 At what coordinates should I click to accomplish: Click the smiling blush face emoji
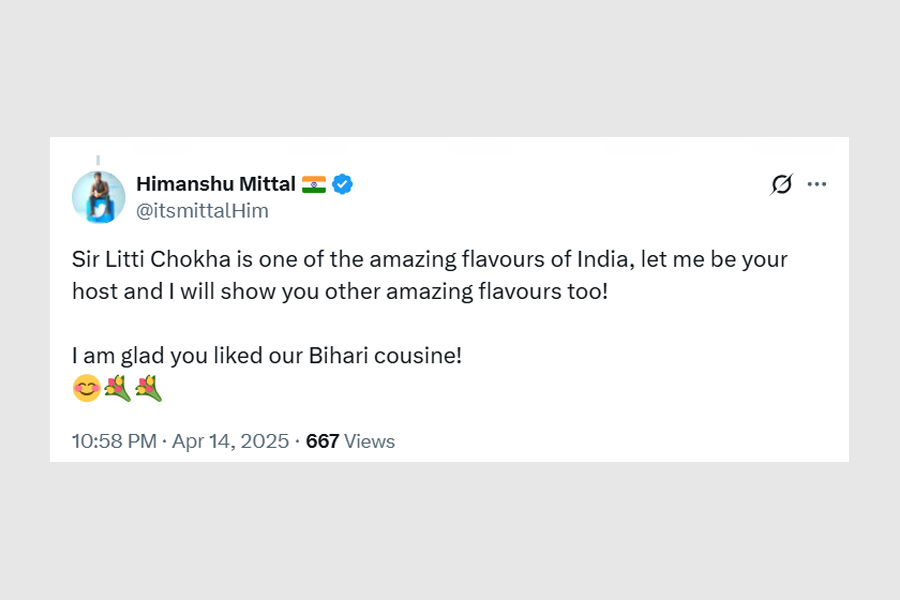tap(86, 388)
